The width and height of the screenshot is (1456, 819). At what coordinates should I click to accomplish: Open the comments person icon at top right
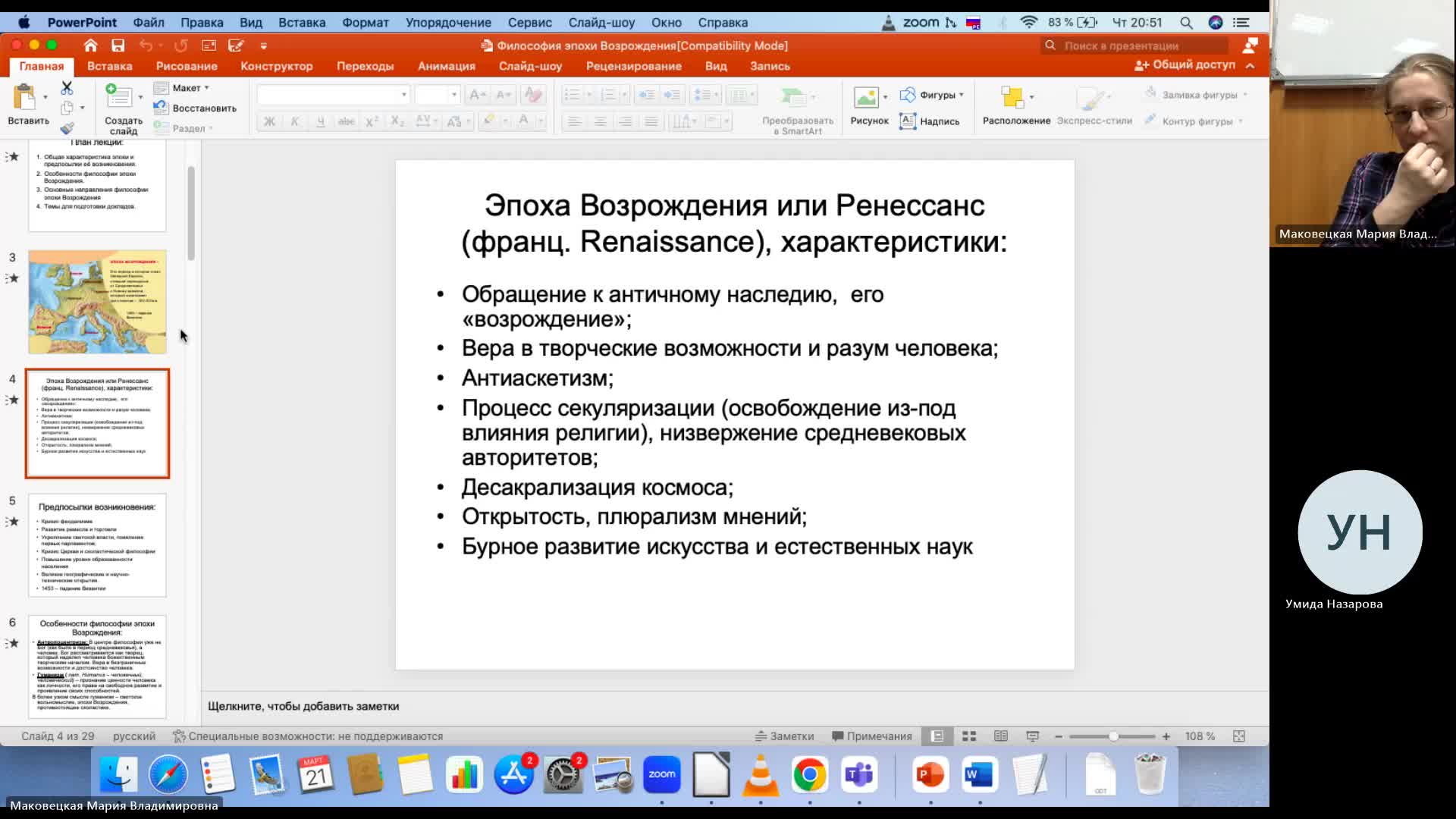pos(1250,45)
